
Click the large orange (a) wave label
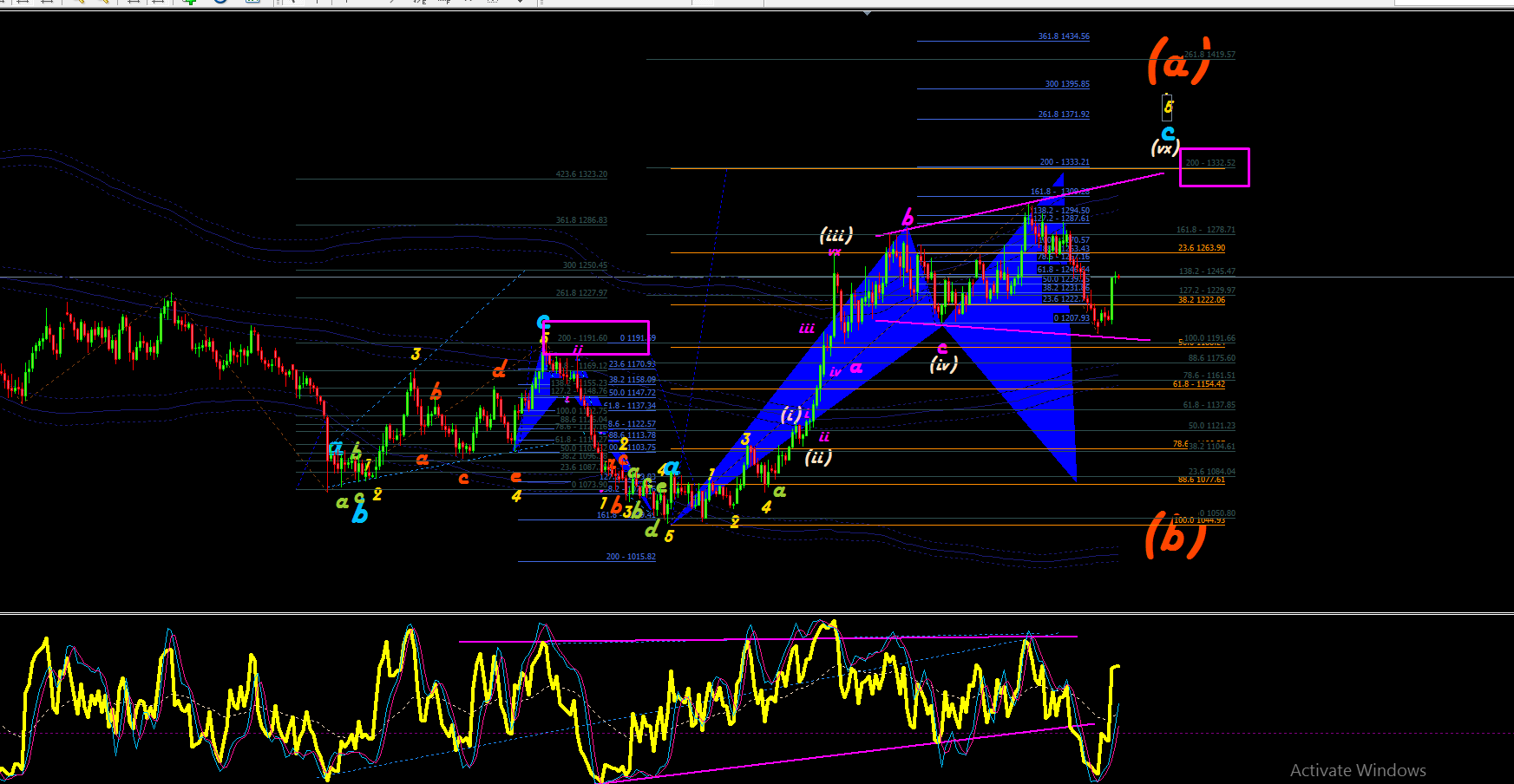[x=1178, y=61]
